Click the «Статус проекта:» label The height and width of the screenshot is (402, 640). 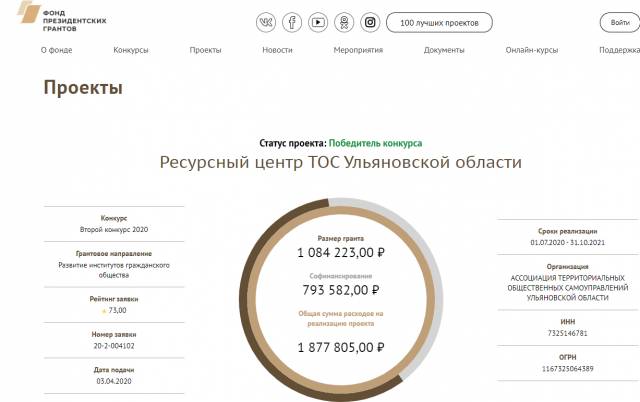click(293, 143)
